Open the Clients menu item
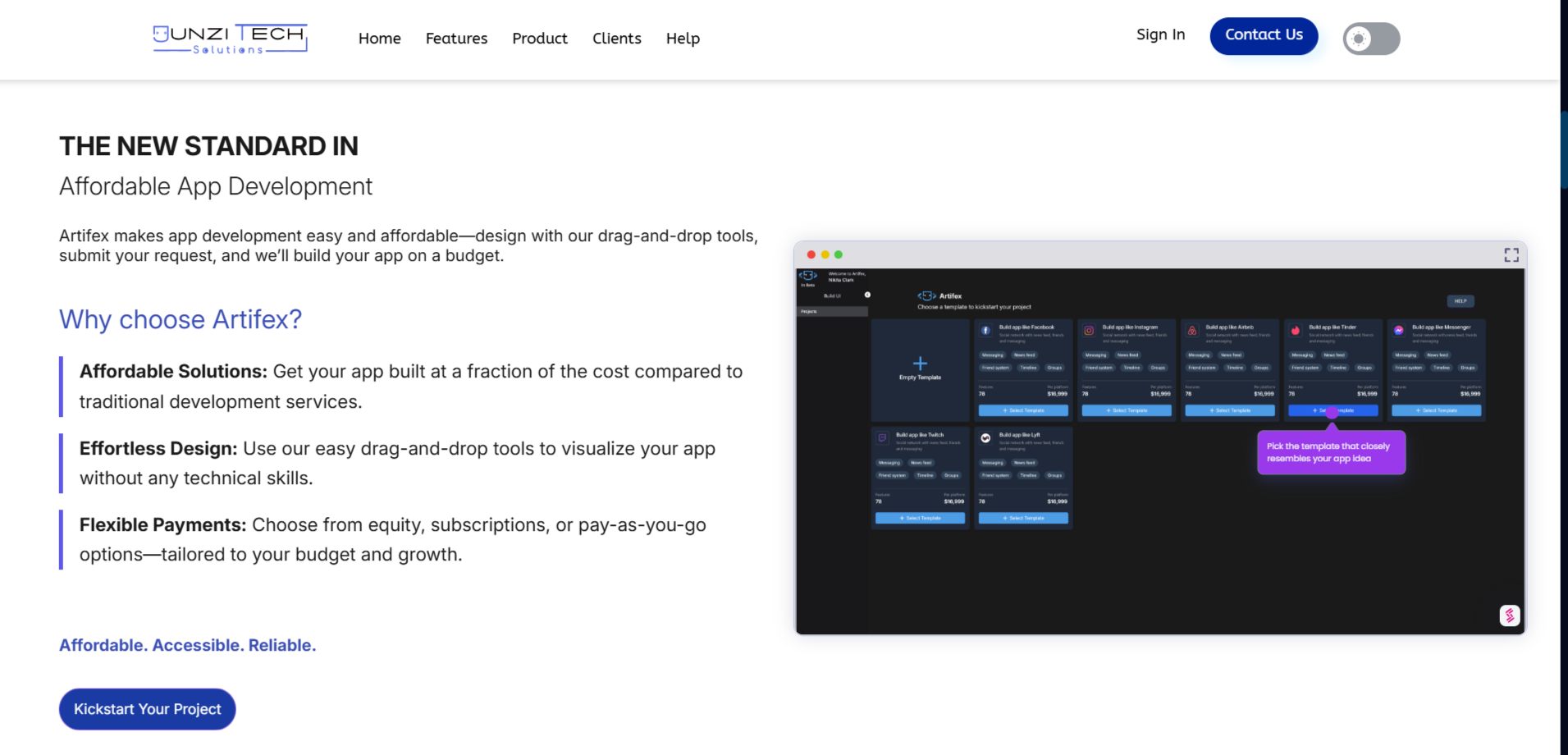Viewport: 1568px width, 755px height. [x=617, y=39]
